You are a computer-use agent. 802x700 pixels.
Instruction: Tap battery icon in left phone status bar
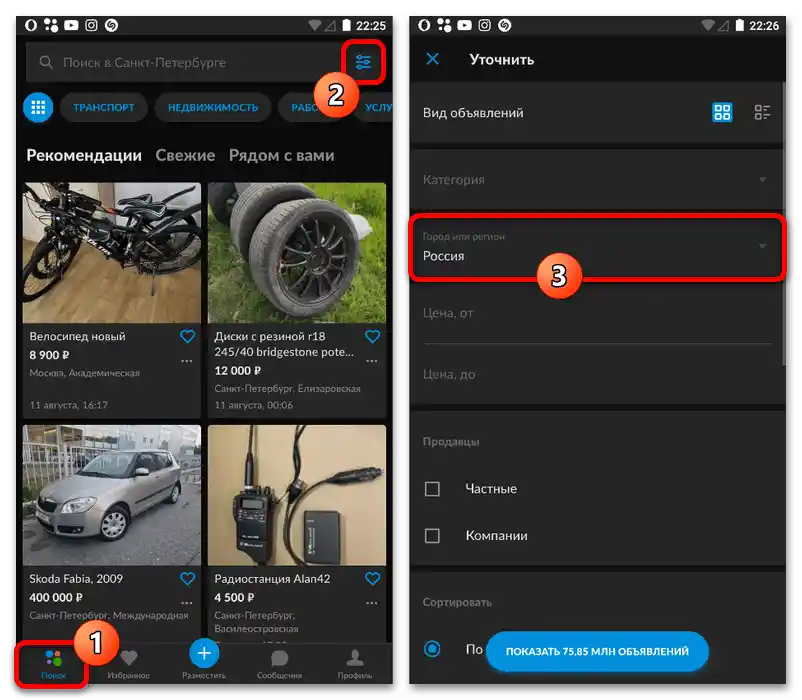[346, 25]
